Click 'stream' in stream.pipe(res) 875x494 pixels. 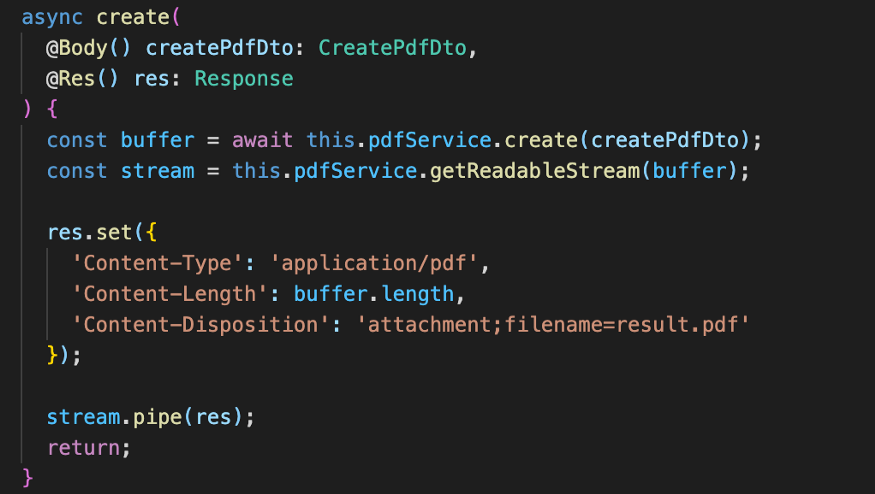click(83, 417)
